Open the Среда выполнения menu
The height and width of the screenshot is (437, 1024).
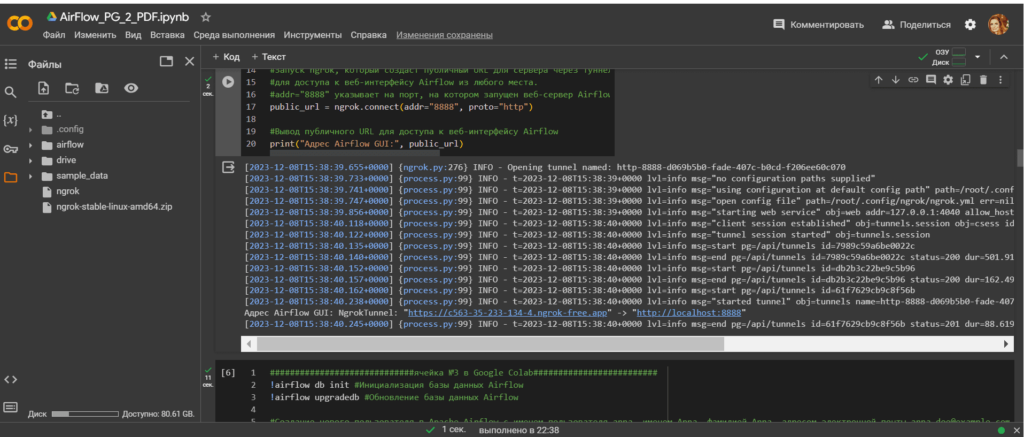tap(234, 35)
